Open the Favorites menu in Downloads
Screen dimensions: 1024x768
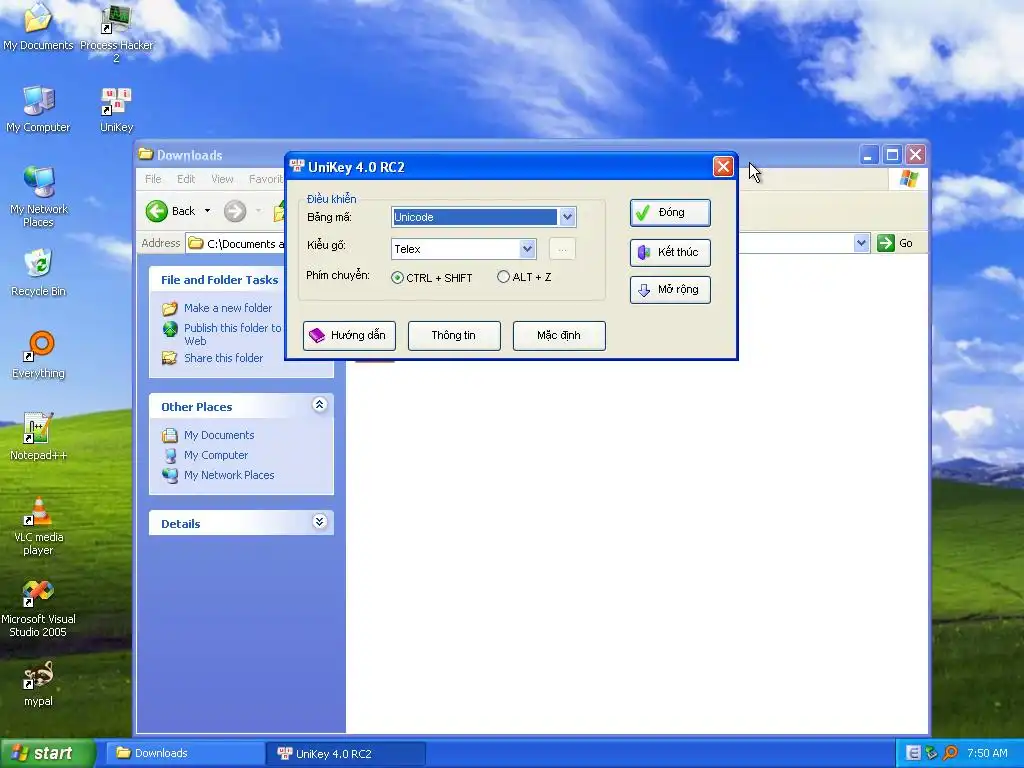pyautogui.click(x=266, y=179)
